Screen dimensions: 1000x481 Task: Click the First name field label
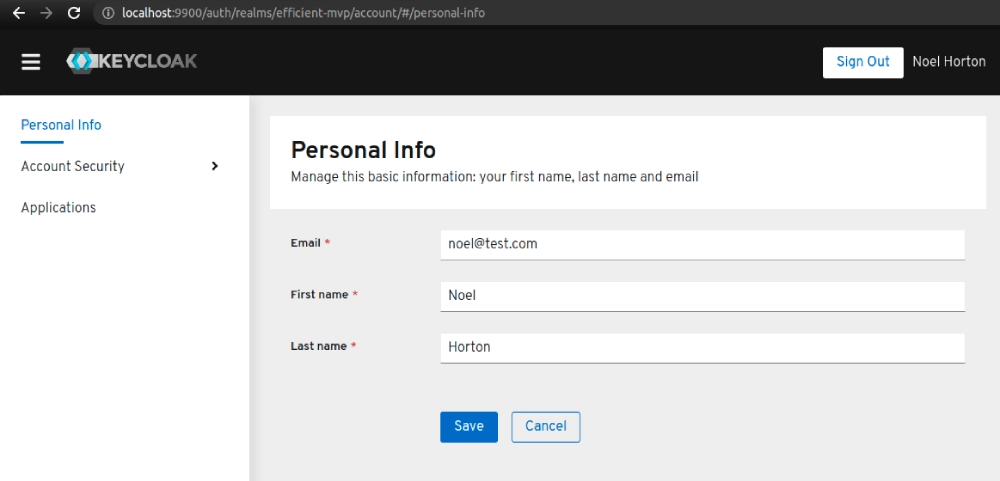pyautogui.click(x=320, y=295)
